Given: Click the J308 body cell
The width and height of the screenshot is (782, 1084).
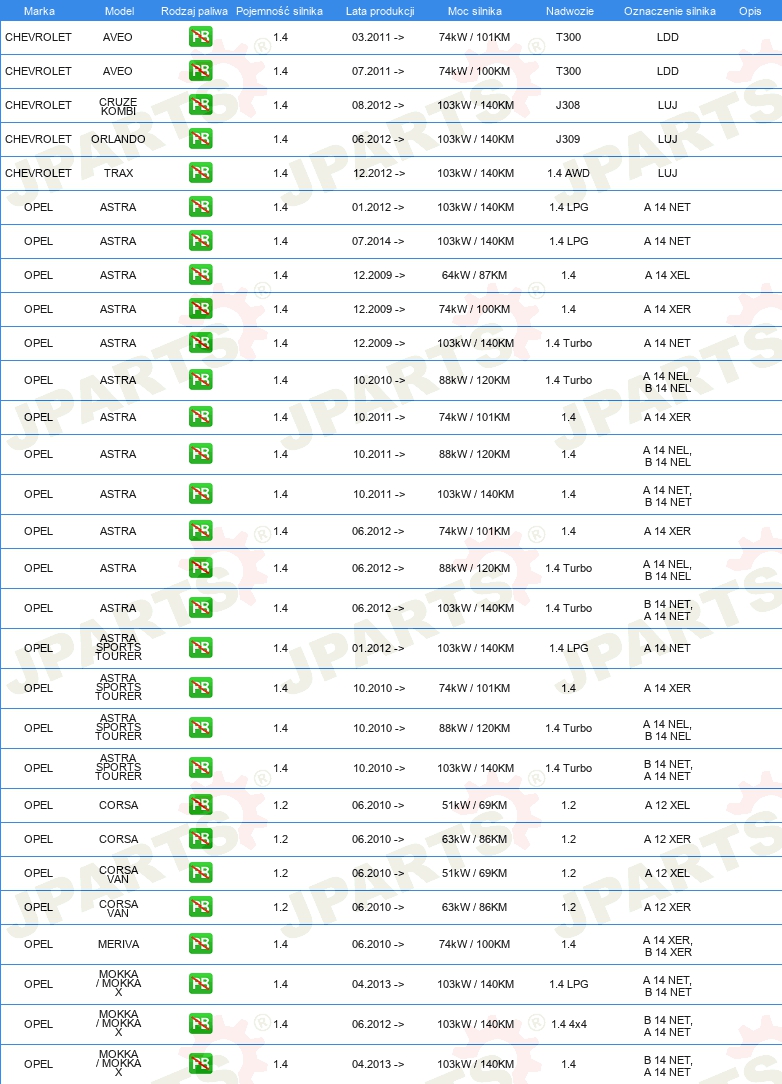Looking at the screenshot, I should coord(568,105).
